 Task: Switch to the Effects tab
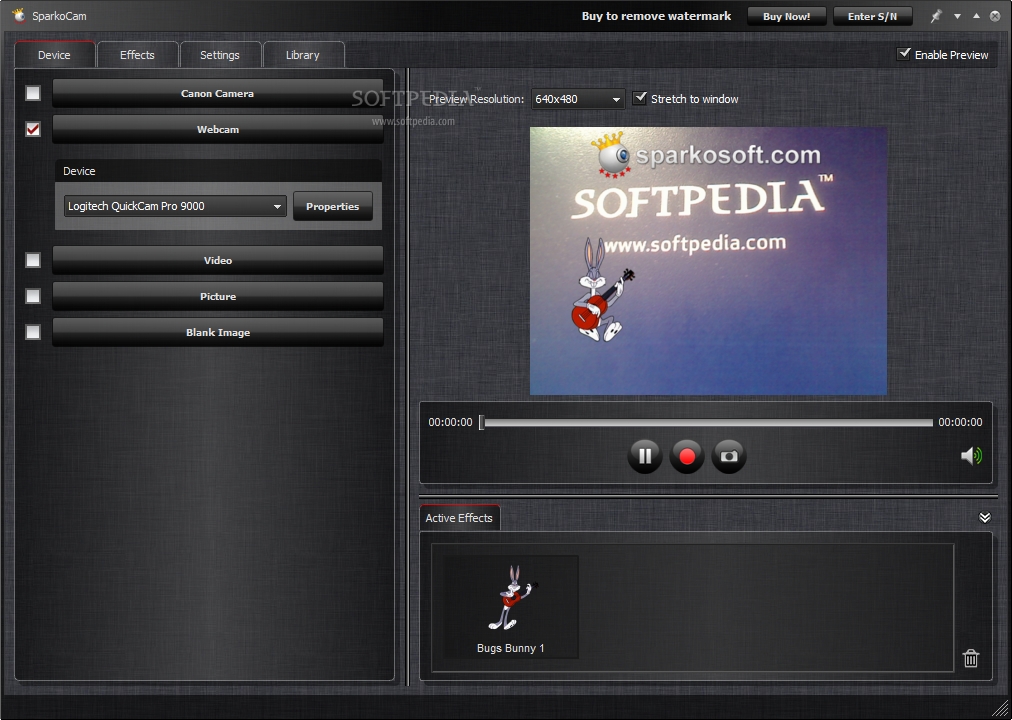pos(137,55)
